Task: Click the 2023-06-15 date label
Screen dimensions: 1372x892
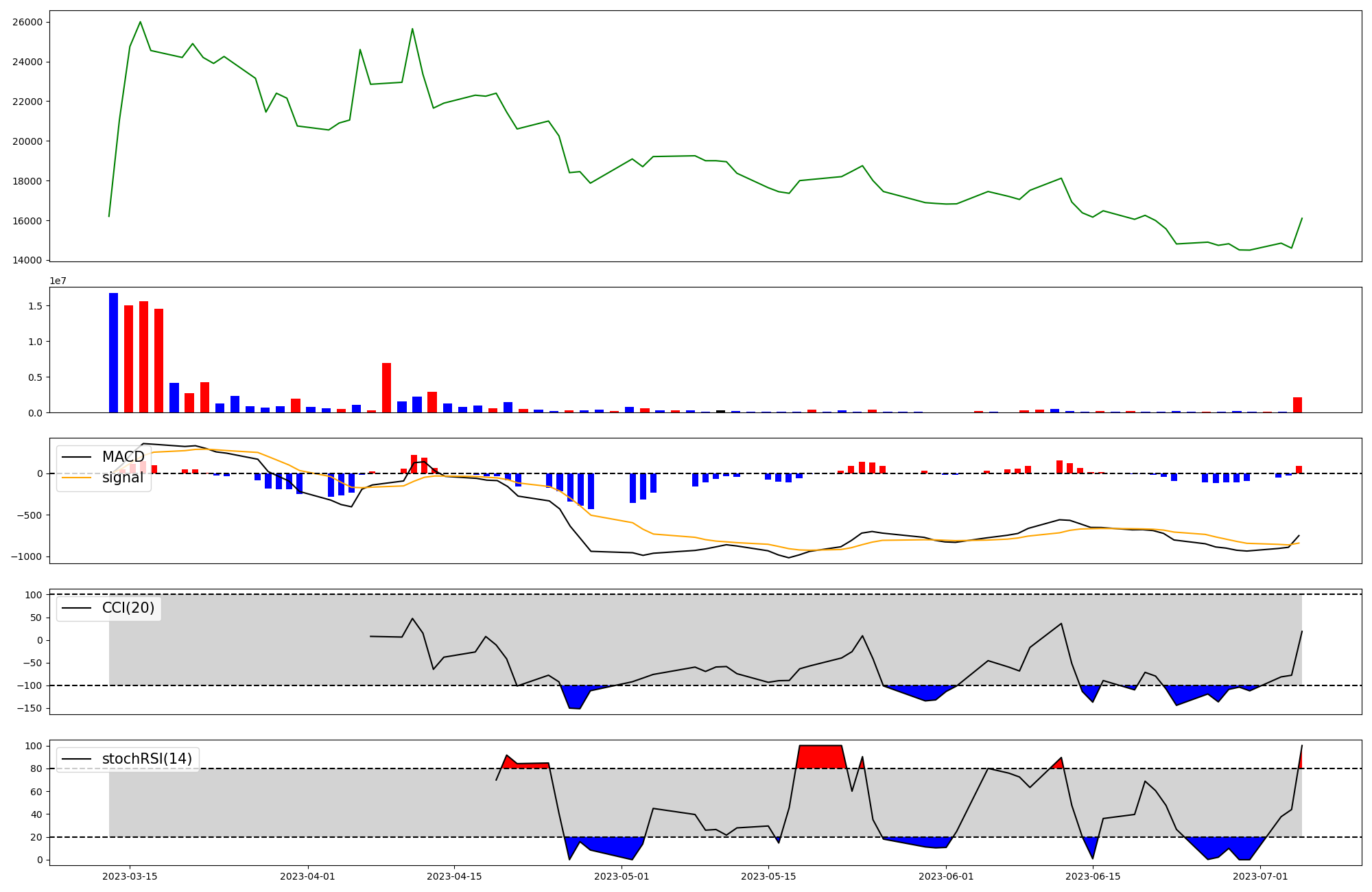Action: coord(1093,876)
